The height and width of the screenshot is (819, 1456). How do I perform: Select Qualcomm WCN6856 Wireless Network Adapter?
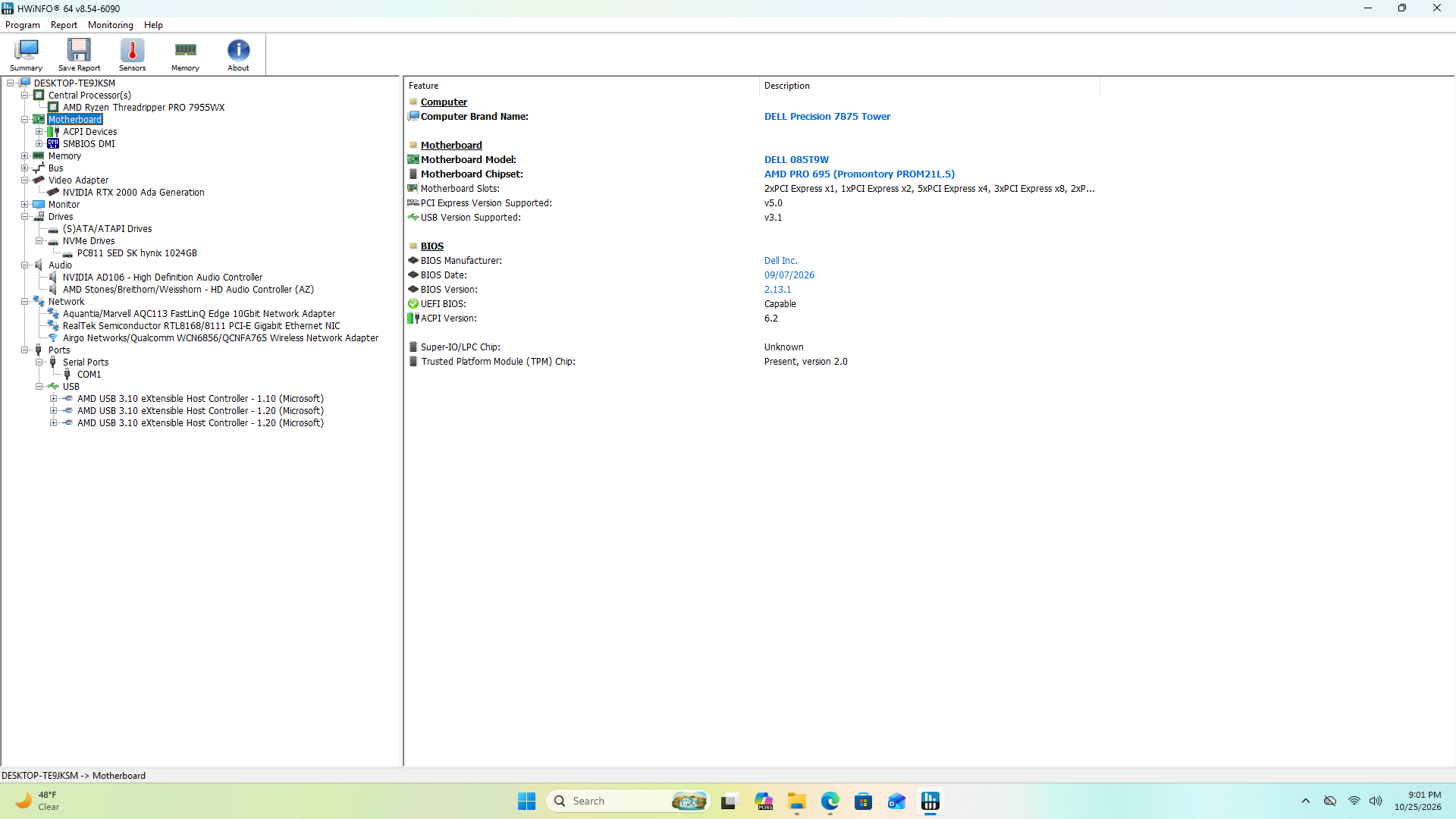(x=220, y=338)
